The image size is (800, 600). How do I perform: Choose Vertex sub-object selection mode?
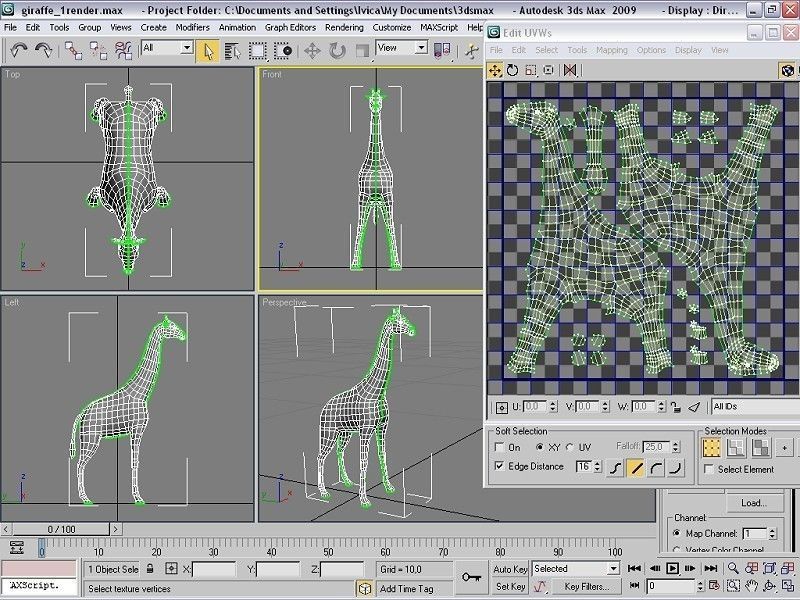(x=711, y=448)
